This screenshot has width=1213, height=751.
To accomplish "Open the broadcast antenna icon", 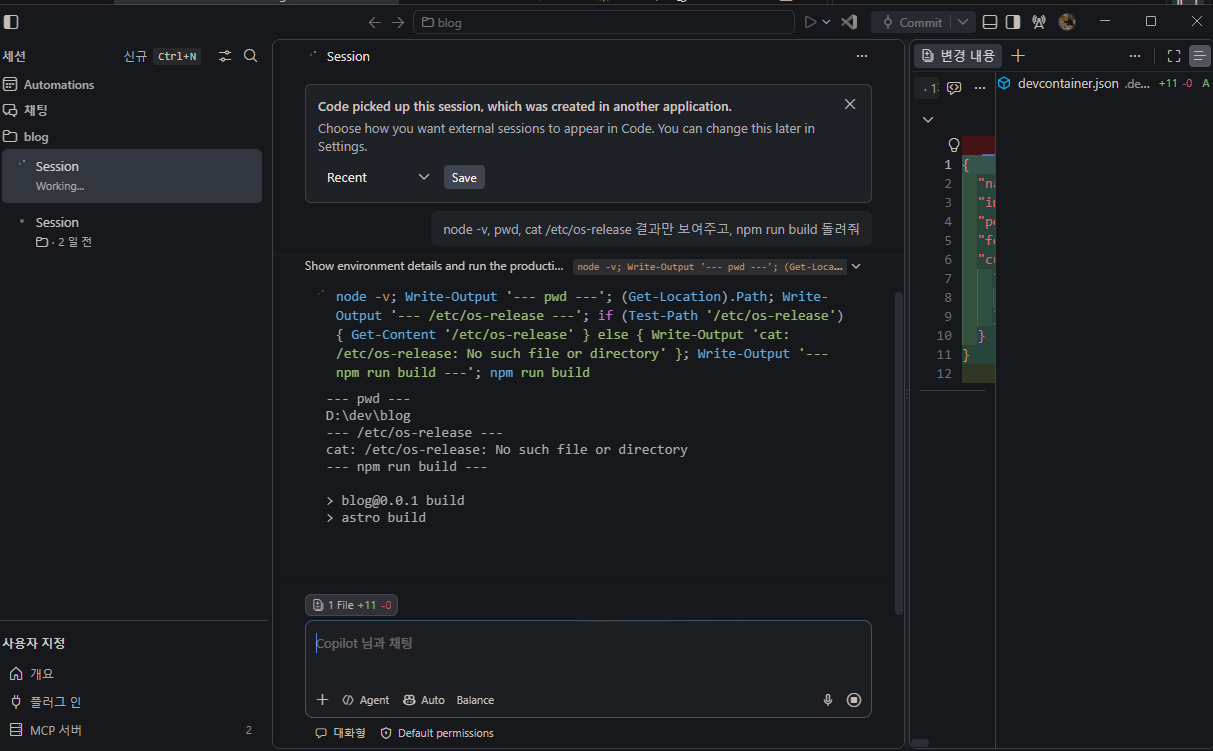I will (x=1039, y=22).
